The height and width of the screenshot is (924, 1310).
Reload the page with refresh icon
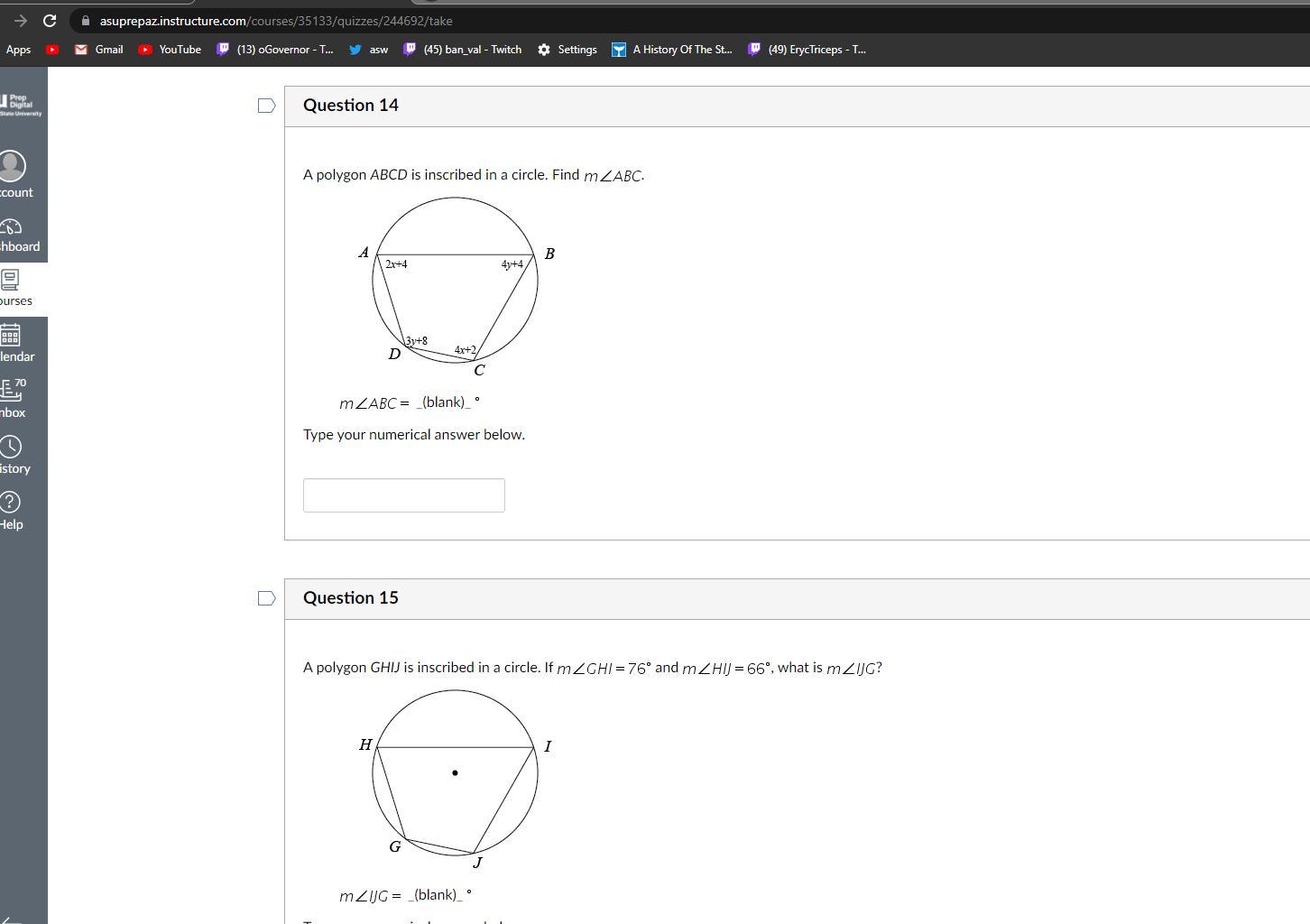(50, 20)
